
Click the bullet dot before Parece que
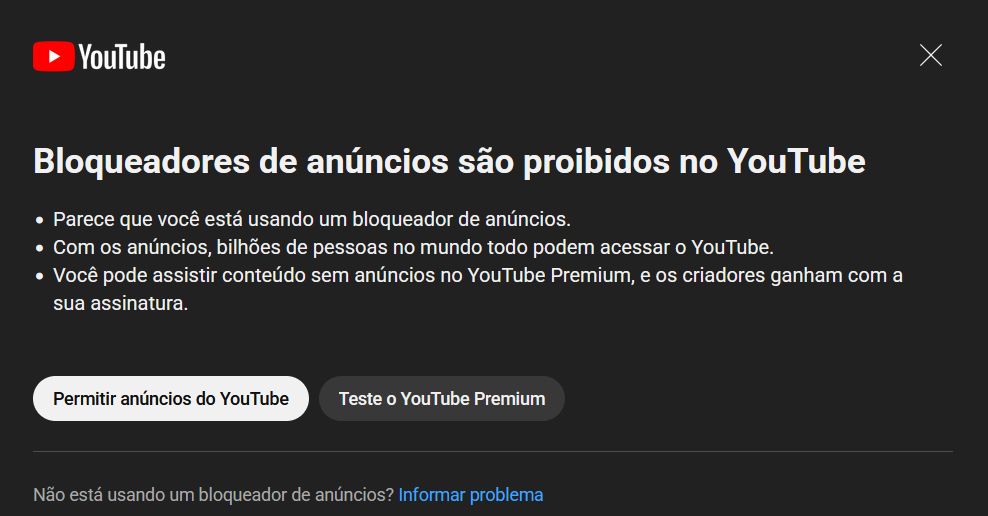click(x=40, y=221)
